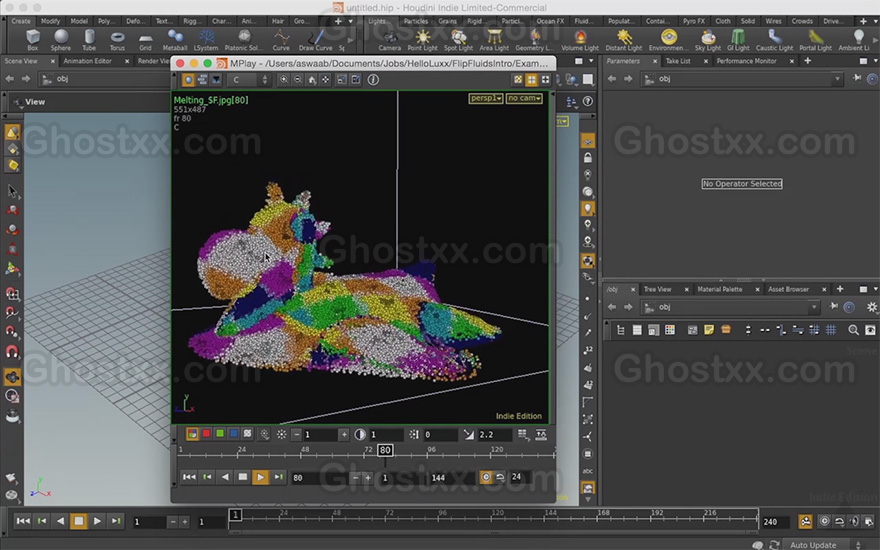Toggle alpha channel in MPlay
Viewport: 880px width, 550px height.
248,434
